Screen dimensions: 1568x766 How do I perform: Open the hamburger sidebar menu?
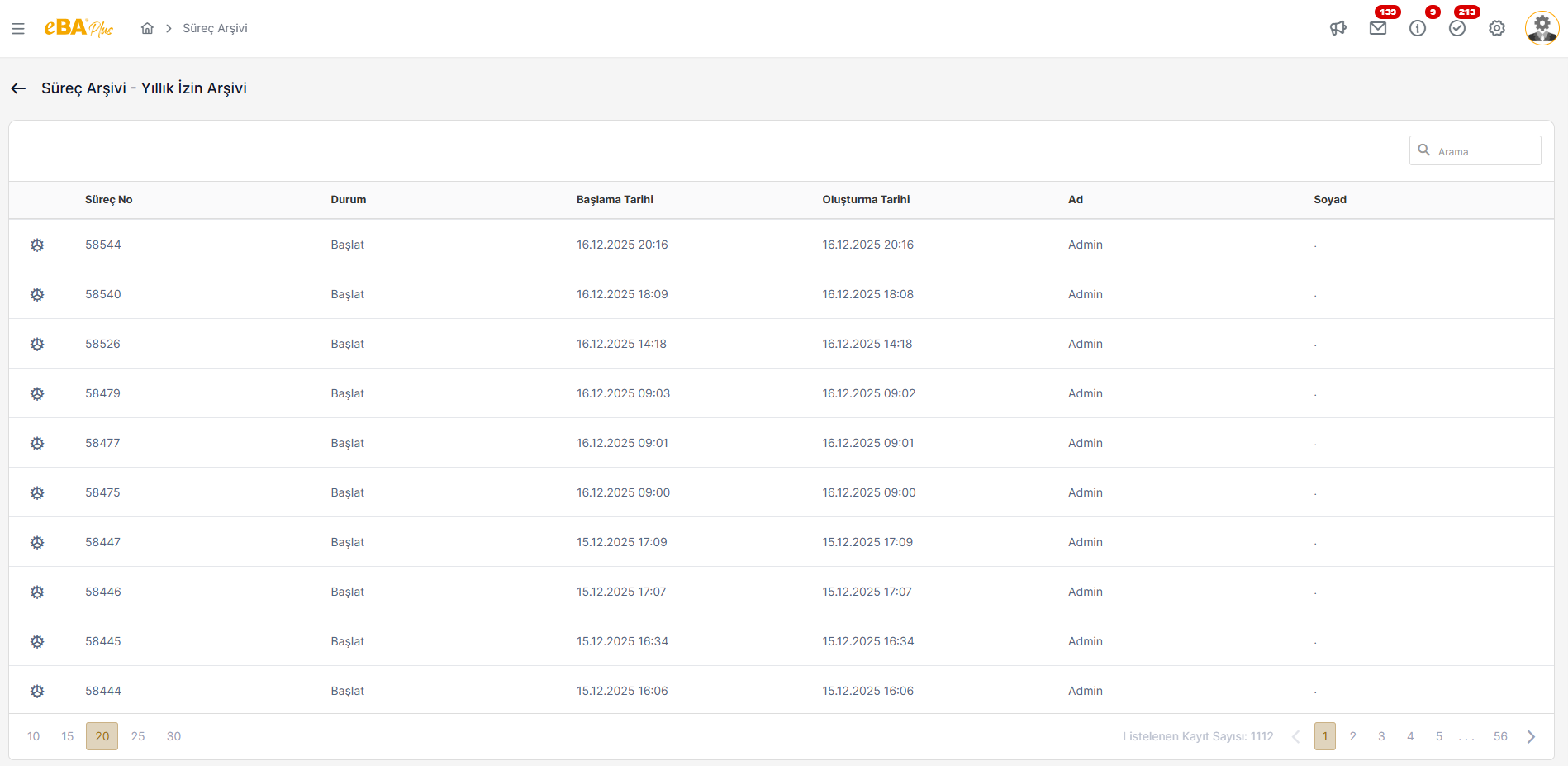click(x=18, y=29)
